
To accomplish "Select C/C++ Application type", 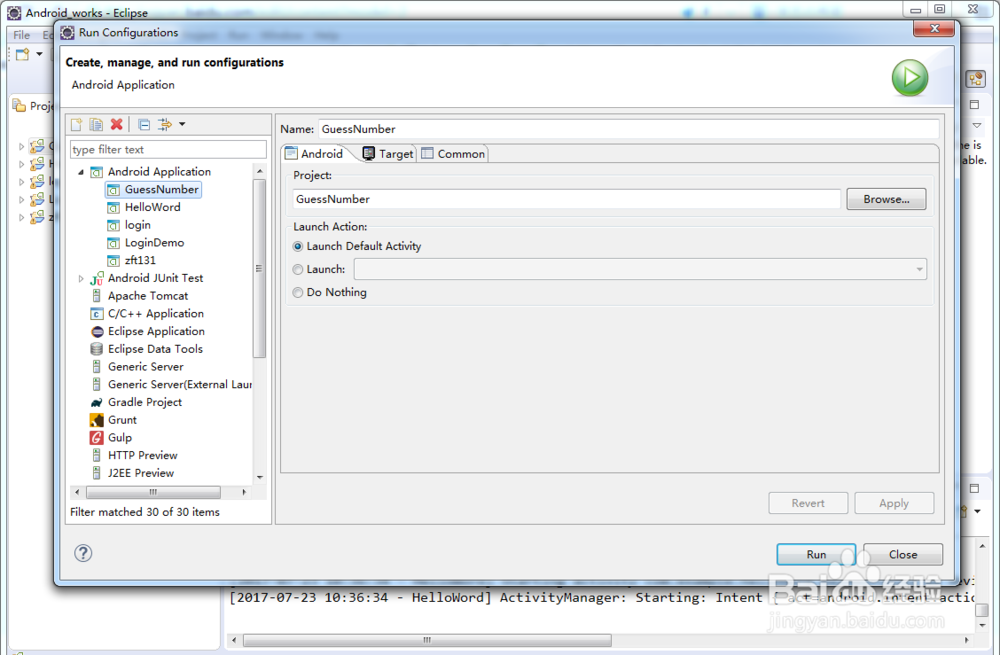I will pyautogui.click(x=147, y=314).
